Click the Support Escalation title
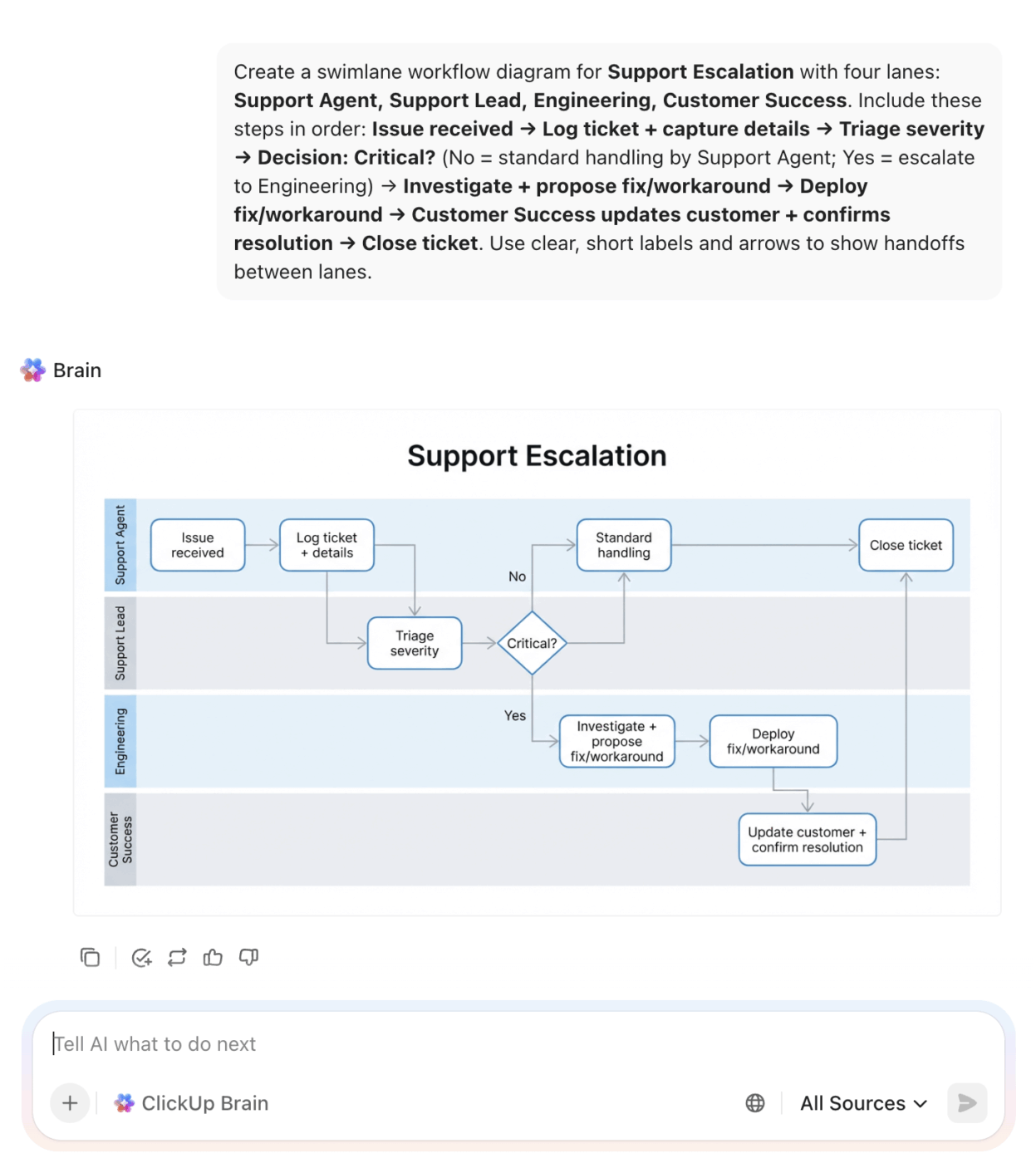Screen dimensions: 1036x1163 coord(537,455)
